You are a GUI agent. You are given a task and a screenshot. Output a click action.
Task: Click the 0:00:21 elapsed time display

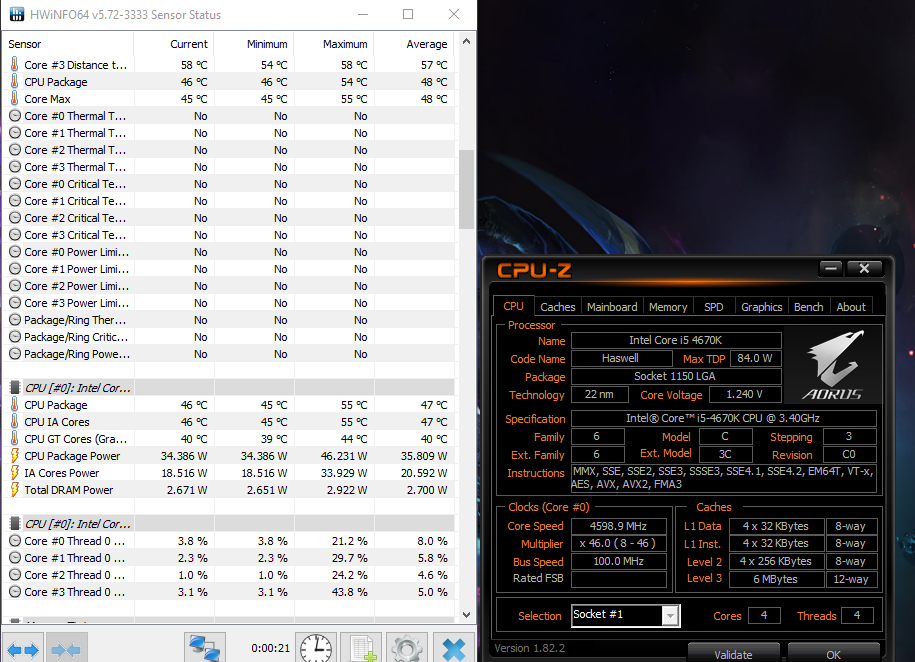point(270,648)
